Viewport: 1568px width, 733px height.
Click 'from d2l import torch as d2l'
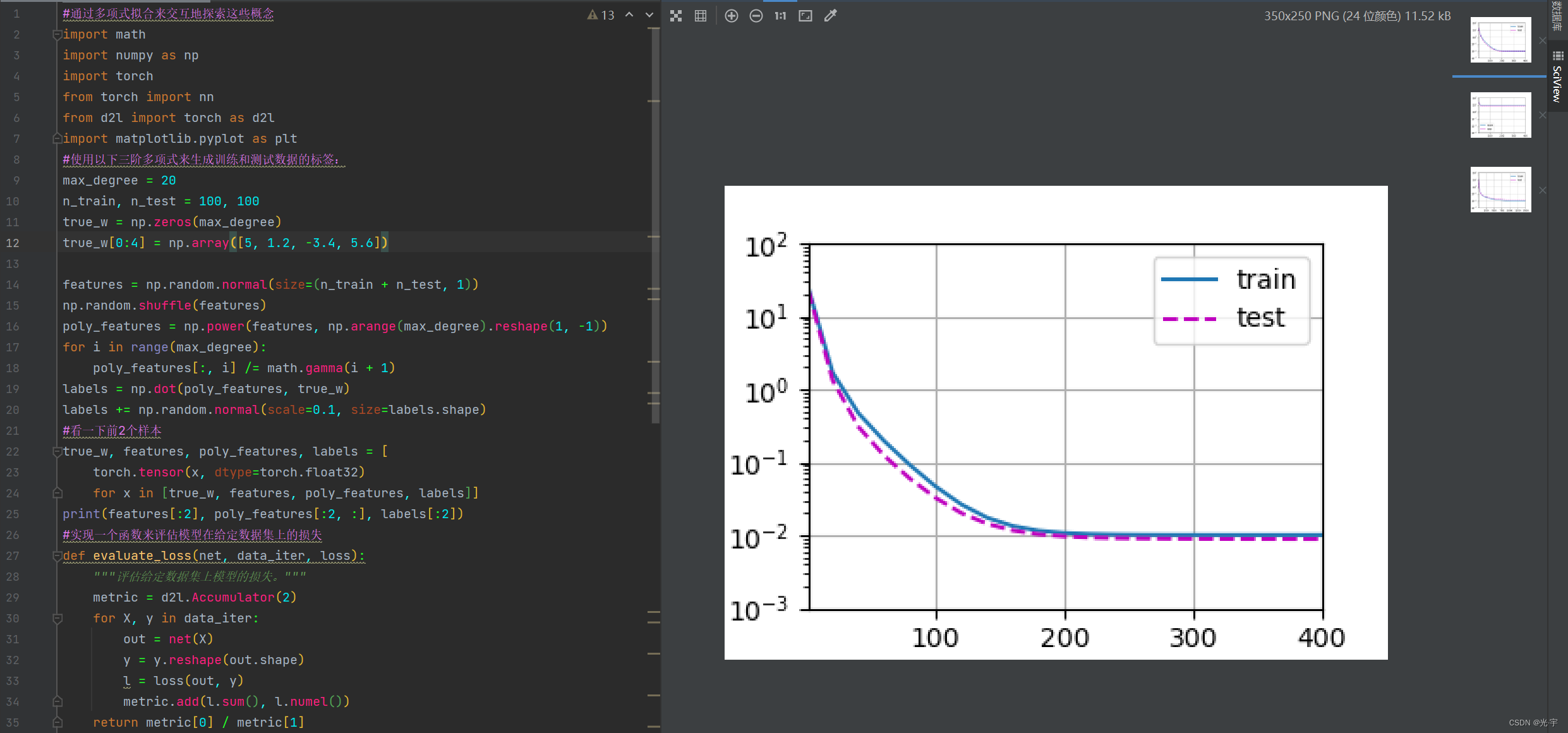click(x=169, y=118)
